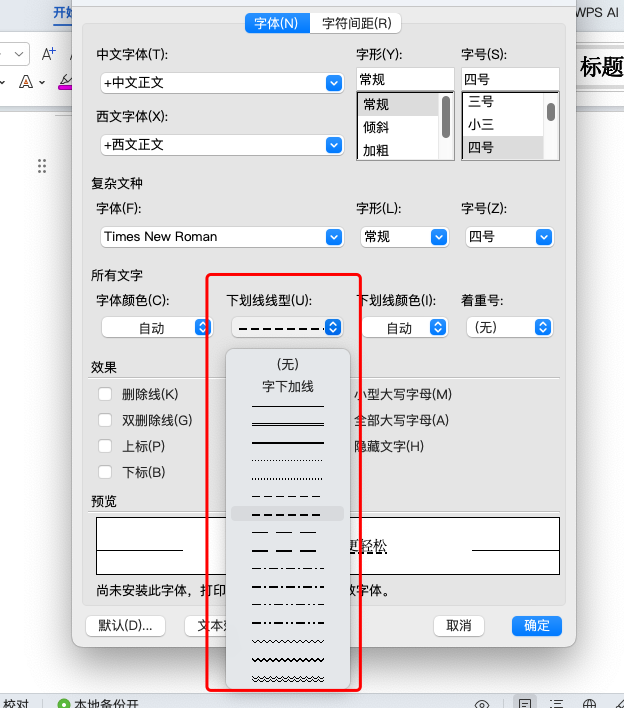This screenshot has height=708, width=624.
Task: Pick the double wavy underline style
Action: pyautogui.click(x=288, y=679)
